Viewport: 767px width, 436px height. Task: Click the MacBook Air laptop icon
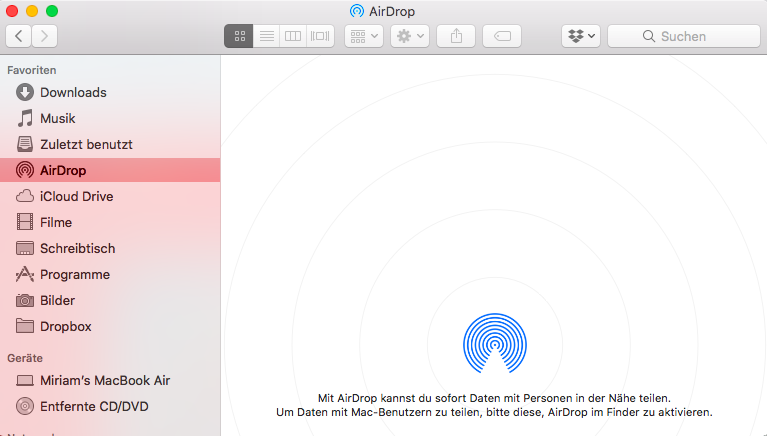click(25, 380)
